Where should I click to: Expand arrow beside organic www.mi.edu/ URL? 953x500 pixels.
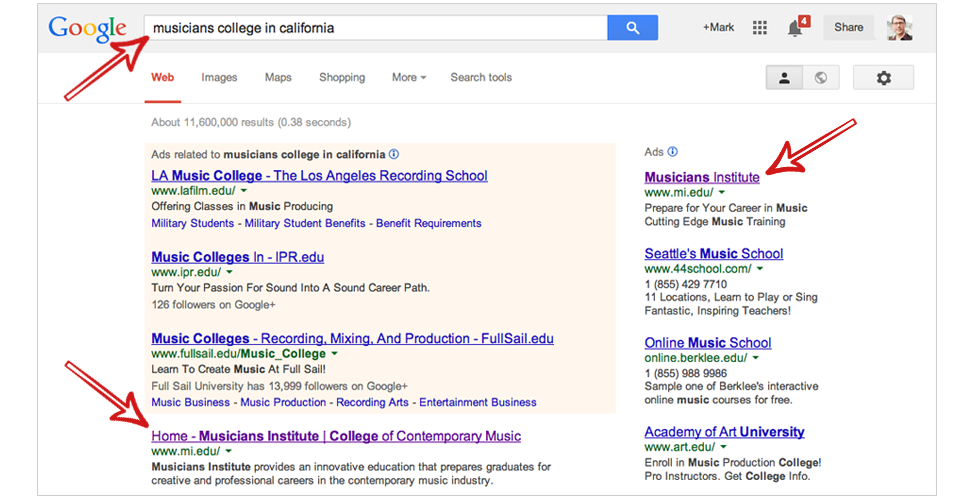click(x=229, y=451)
